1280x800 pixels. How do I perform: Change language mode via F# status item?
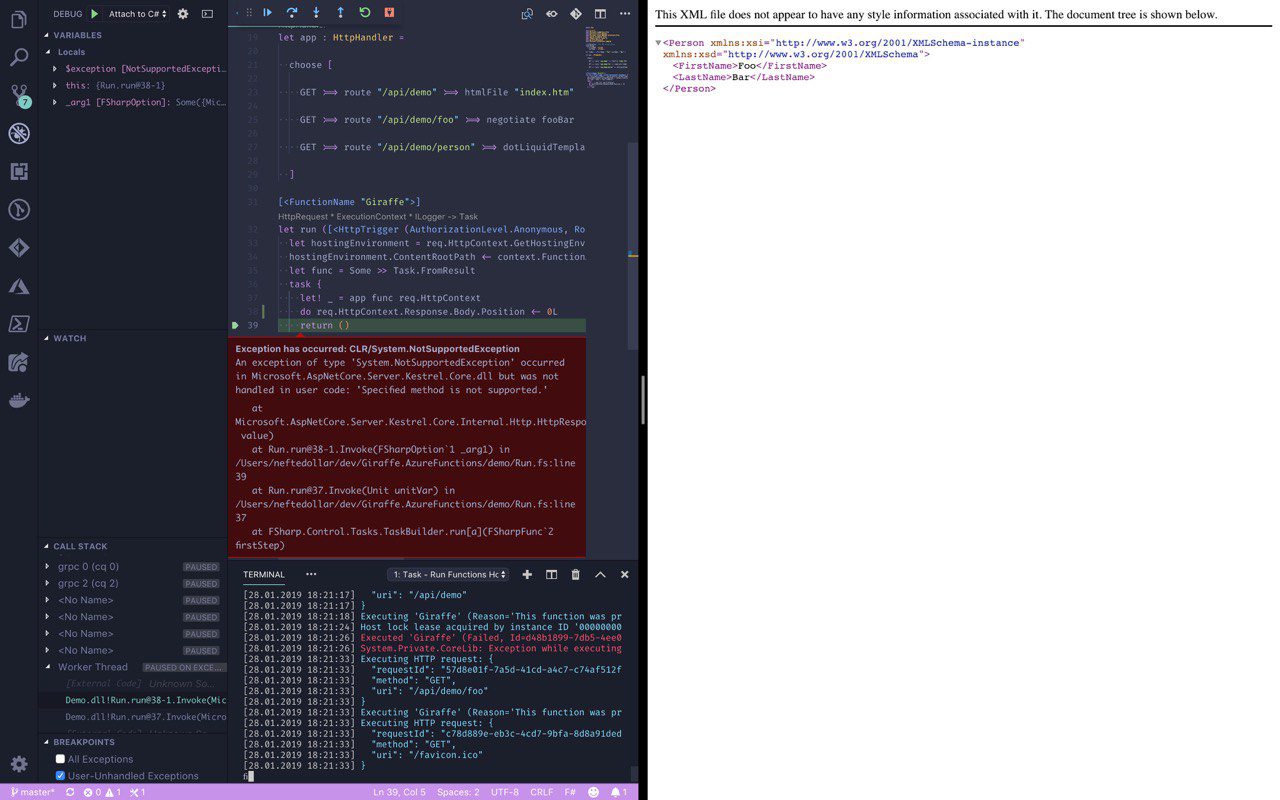pyautogui.click(x=570, y=792)
